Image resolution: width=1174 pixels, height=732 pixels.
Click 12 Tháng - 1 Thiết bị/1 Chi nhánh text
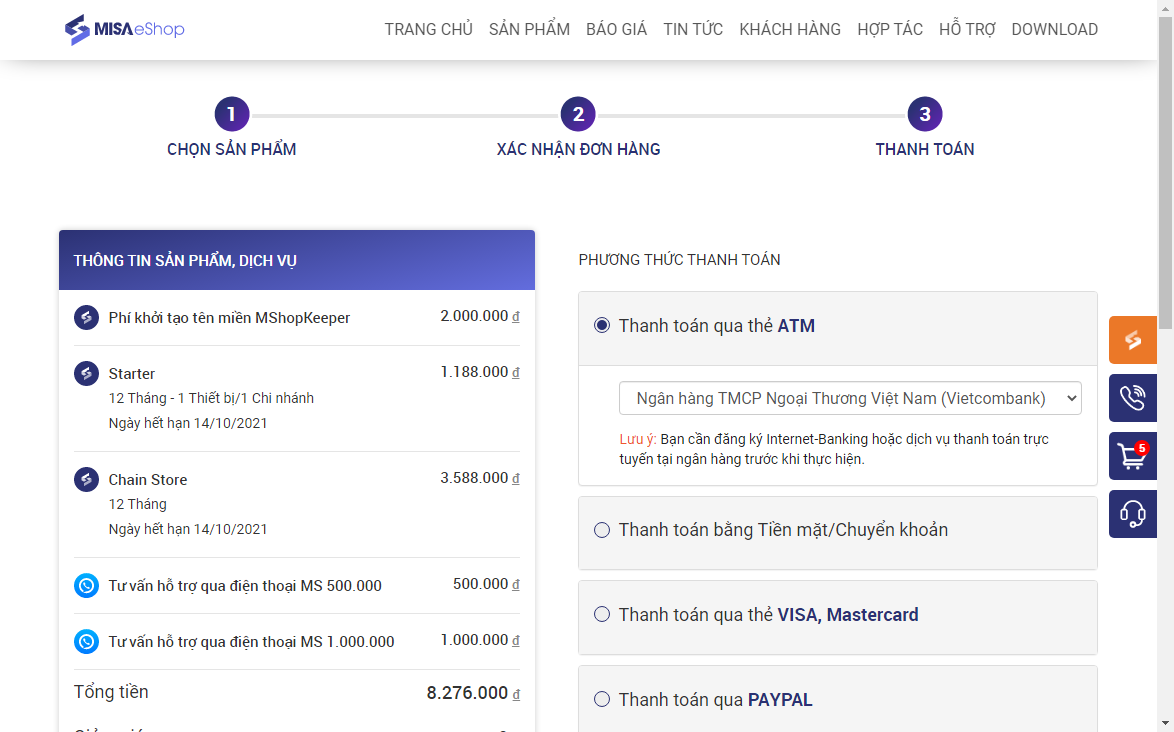211,398
